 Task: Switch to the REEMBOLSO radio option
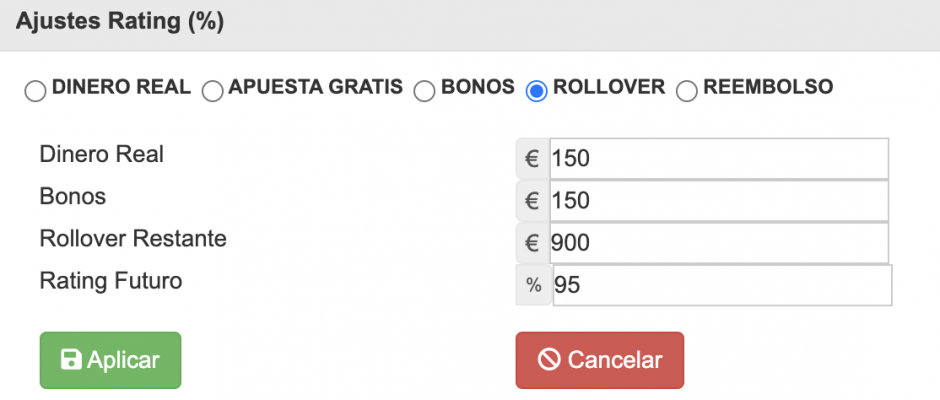[687, 91]
